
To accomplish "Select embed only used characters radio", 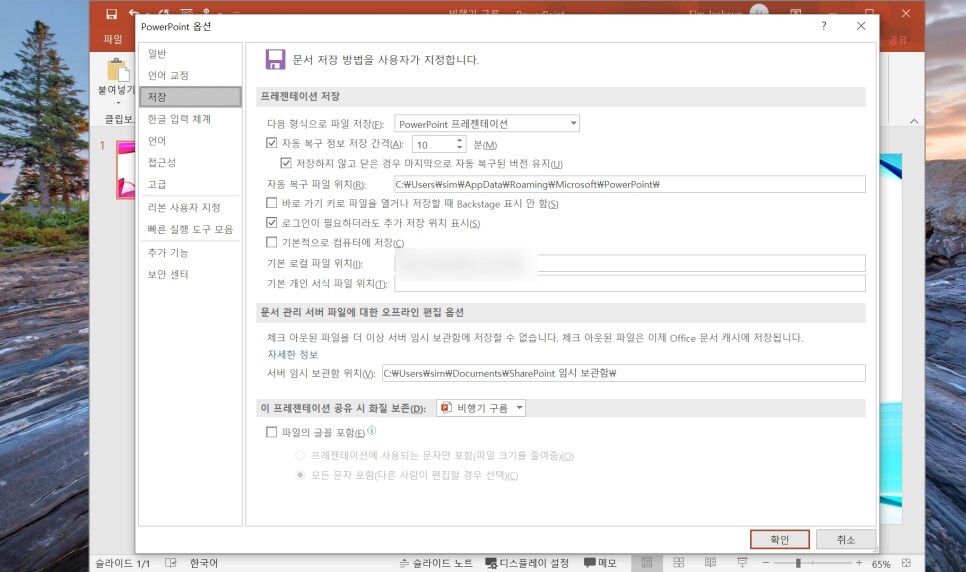I will click(x=300, y=456).
